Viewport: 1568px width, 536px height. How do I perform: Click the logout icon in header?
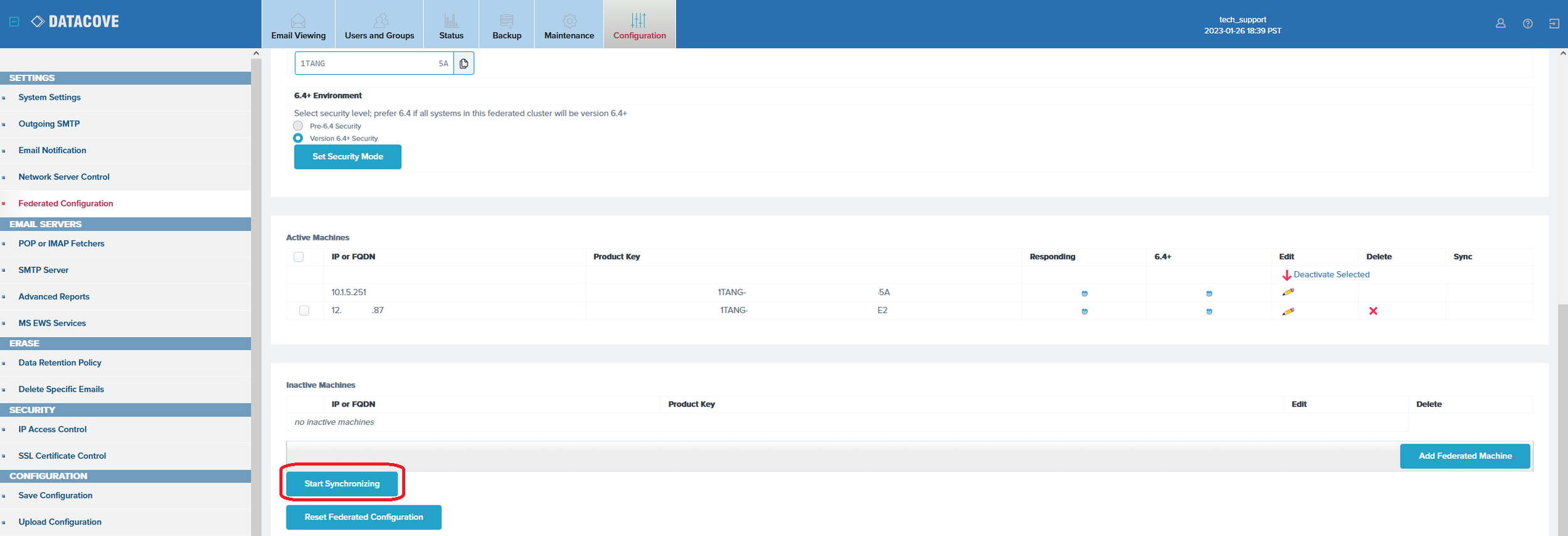1554,23
